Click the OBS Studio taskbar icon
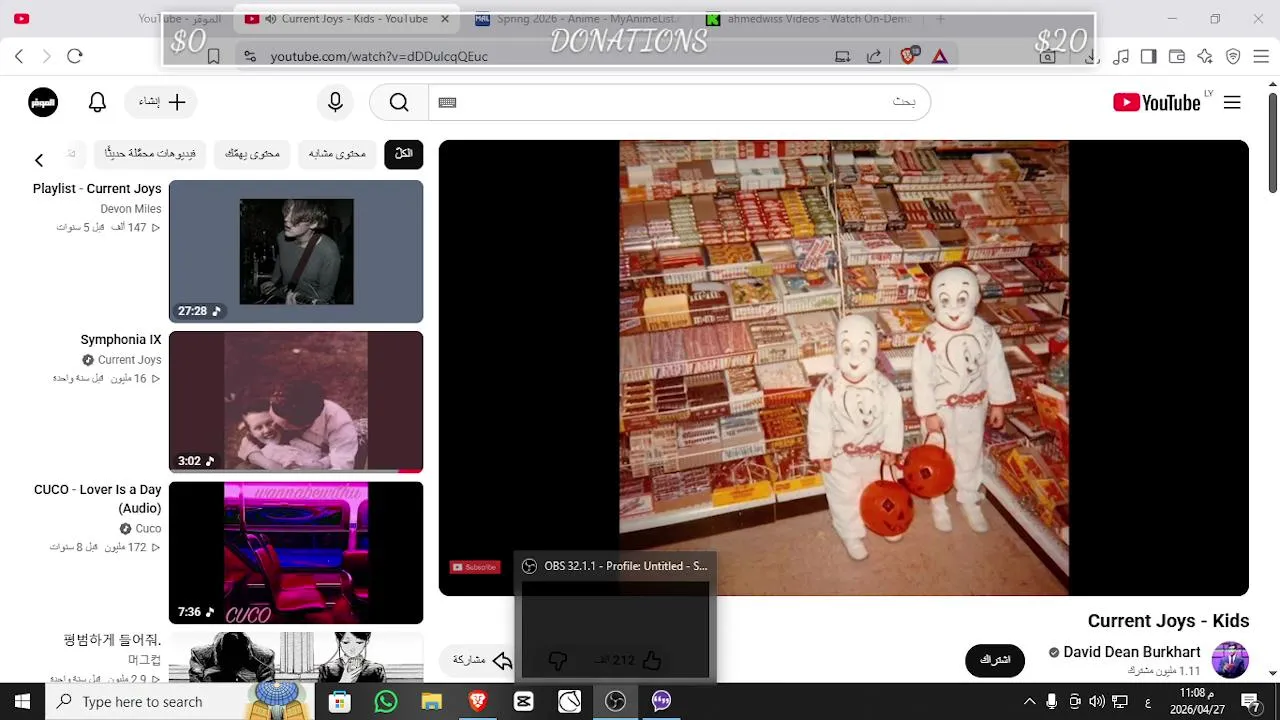Screen dimensions: 1280x720 [x=615, y=701]
